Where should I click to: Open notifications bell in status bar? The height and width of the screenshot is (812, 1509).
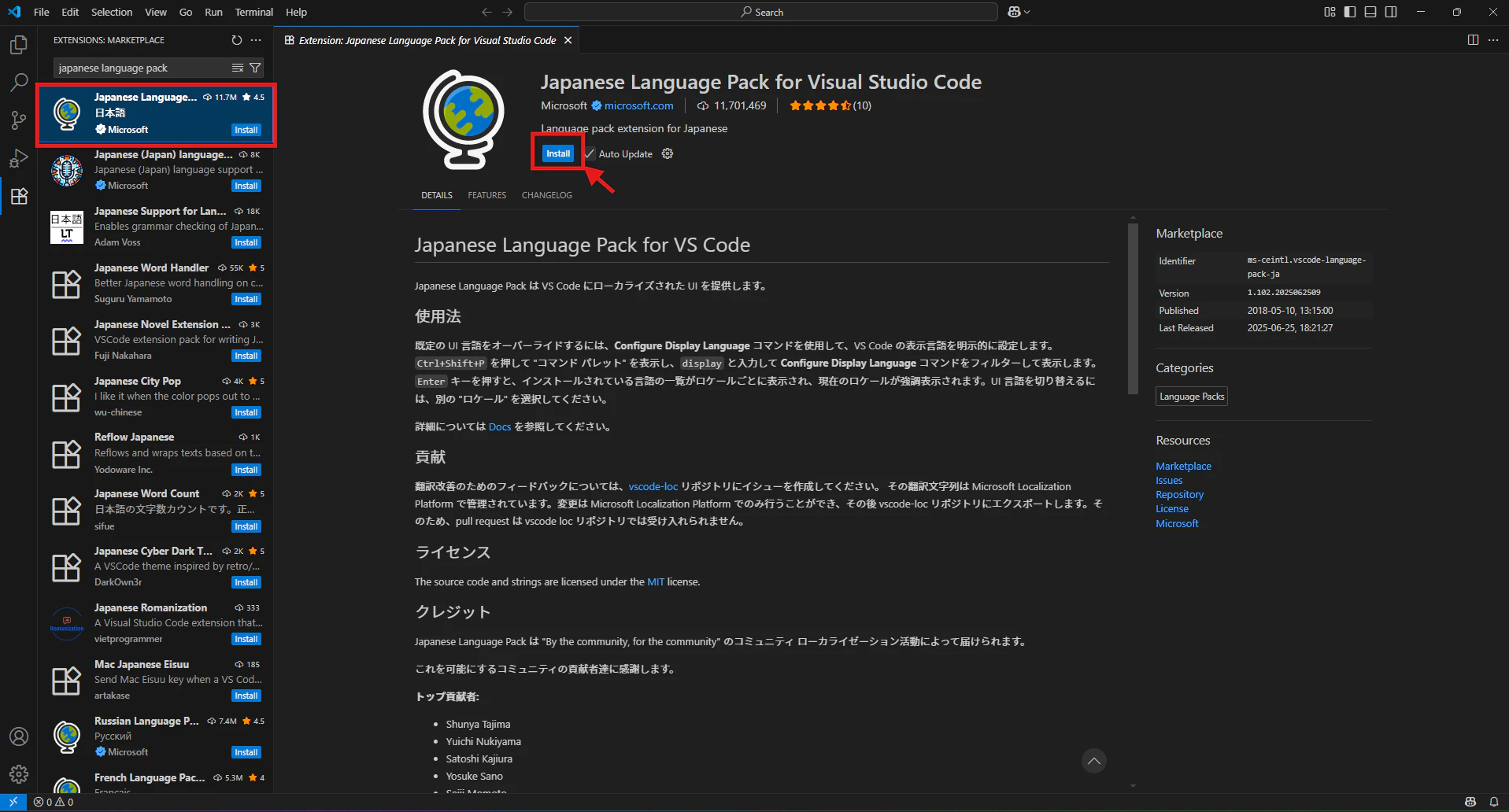tap(1494, 802)
